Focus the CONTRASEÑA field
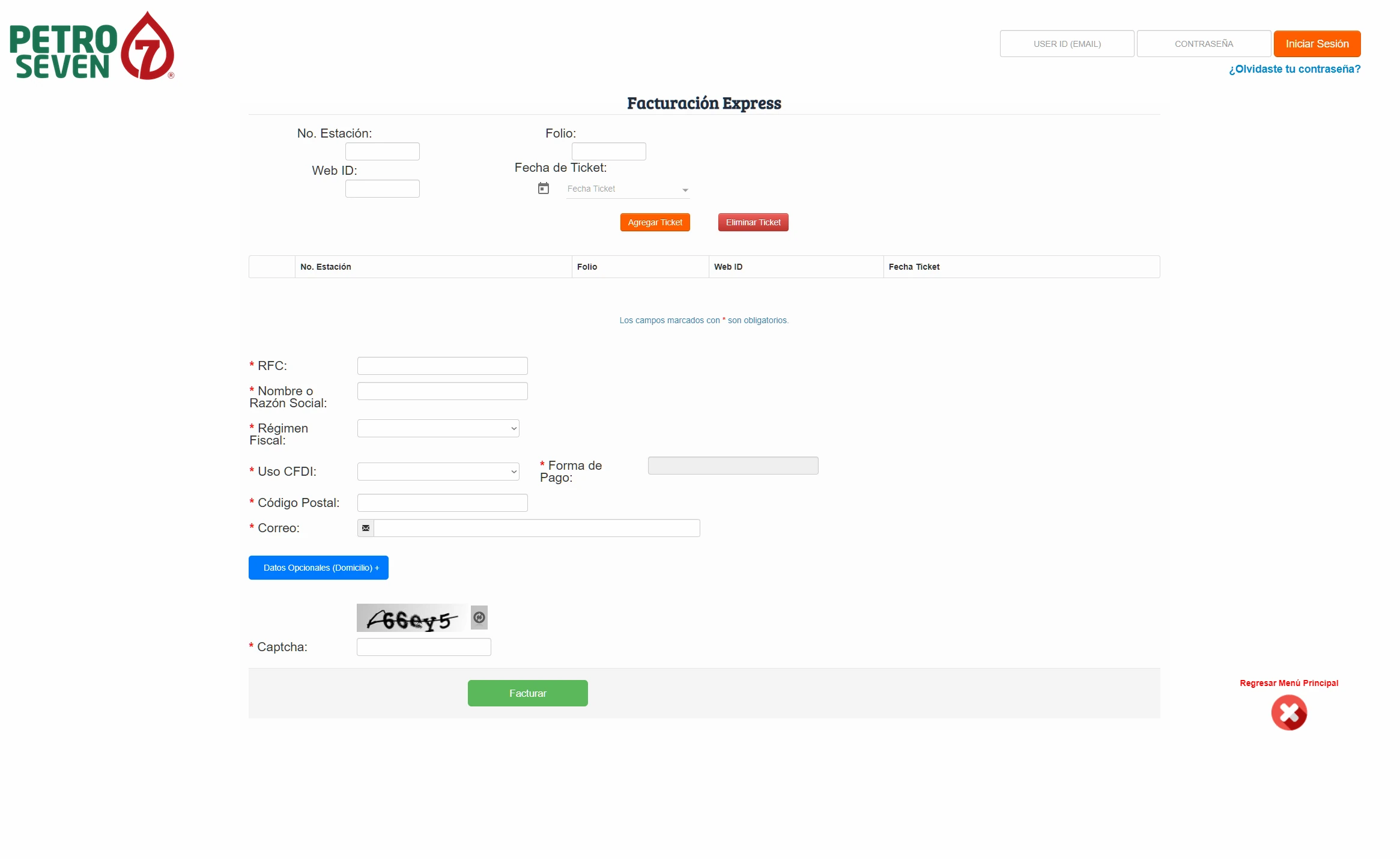Image resolution: width=1400 pixels, height=859 pixels. 1204,44
